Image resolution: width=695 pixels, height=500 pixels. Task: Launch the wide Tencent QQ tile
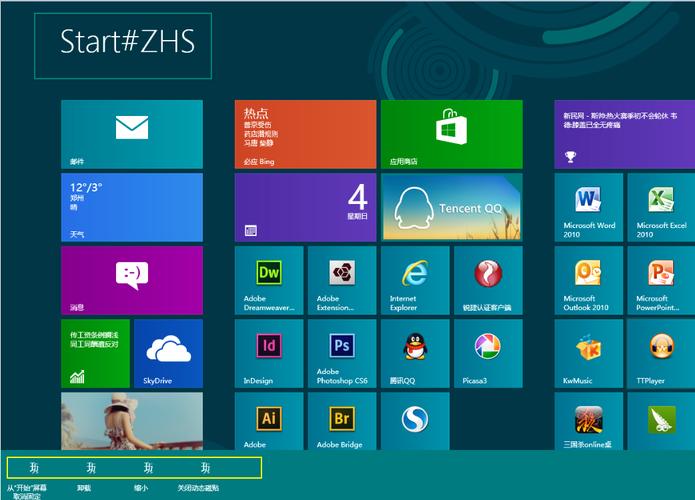(x=452, y=207)
